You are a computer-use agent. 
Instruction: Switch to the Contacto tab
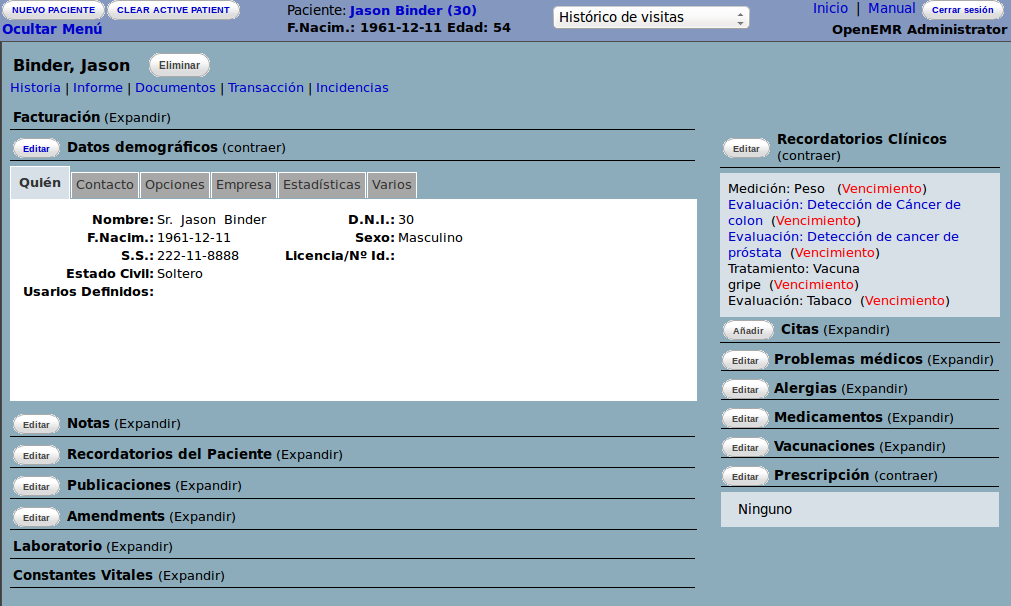(x=105, y=185)
